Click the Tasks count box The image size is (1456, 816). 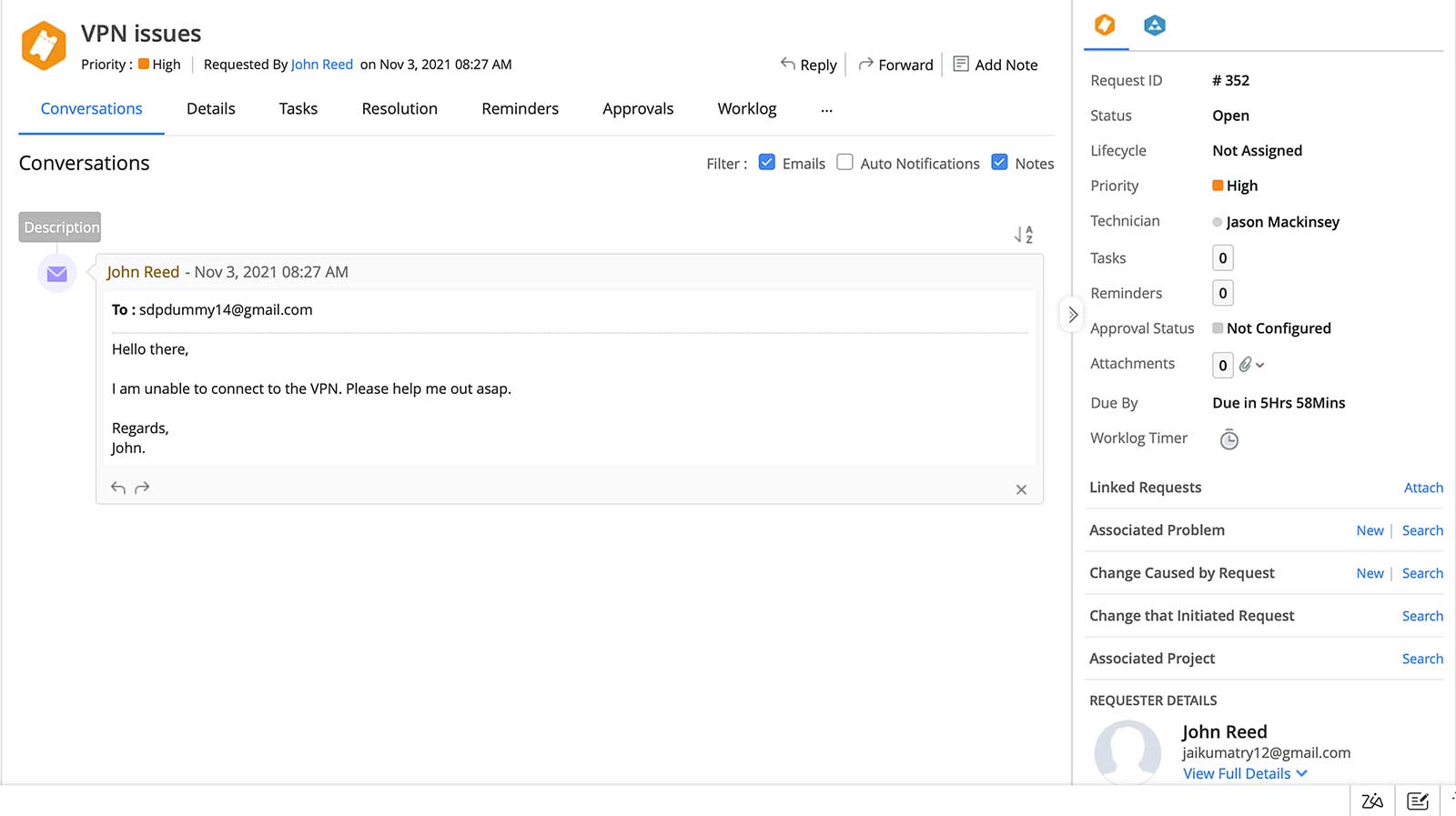tap(1222, 258)
